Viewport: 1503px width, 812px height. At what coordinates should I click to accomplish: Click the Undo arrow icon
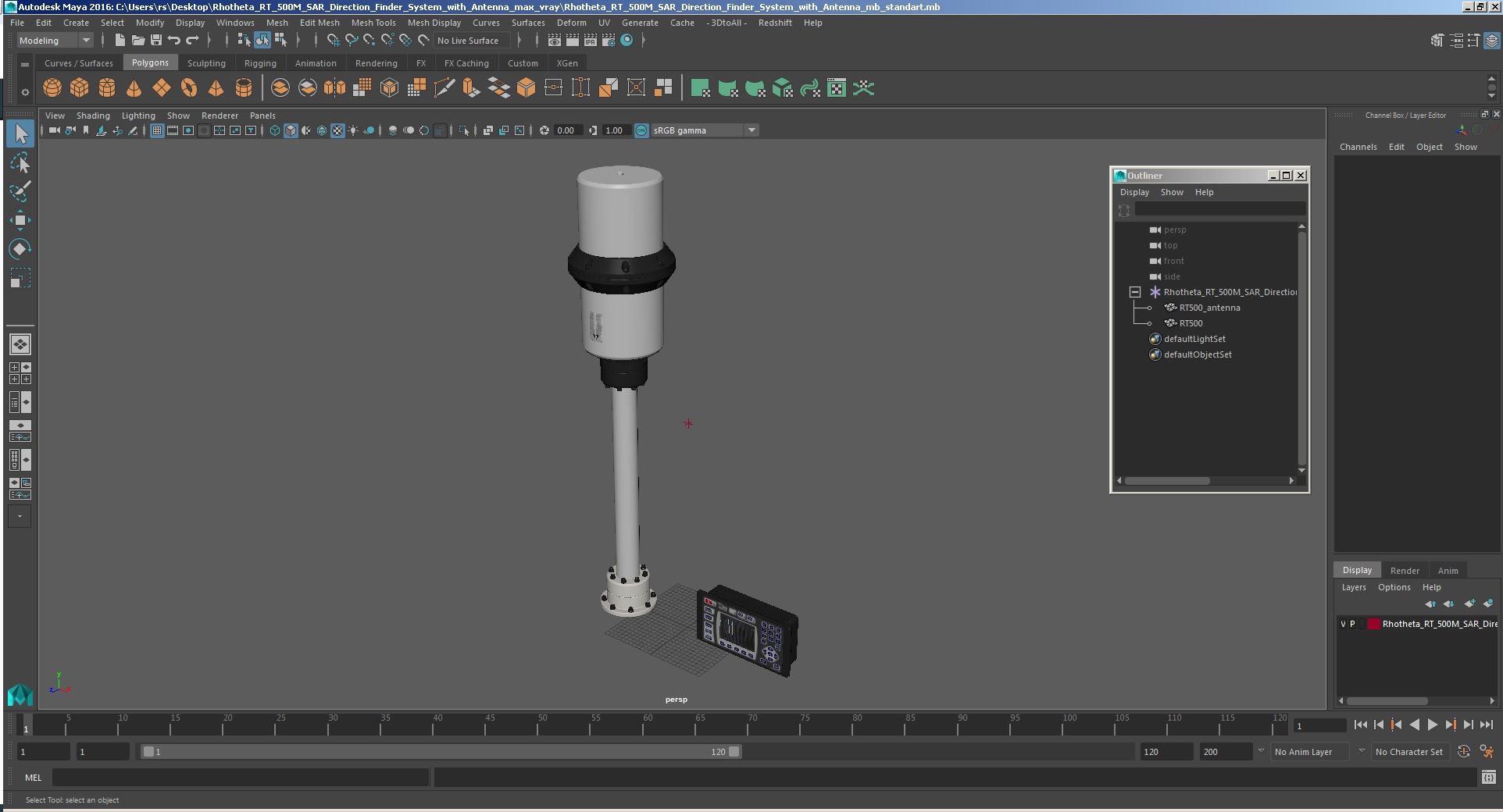coord(174,41)
